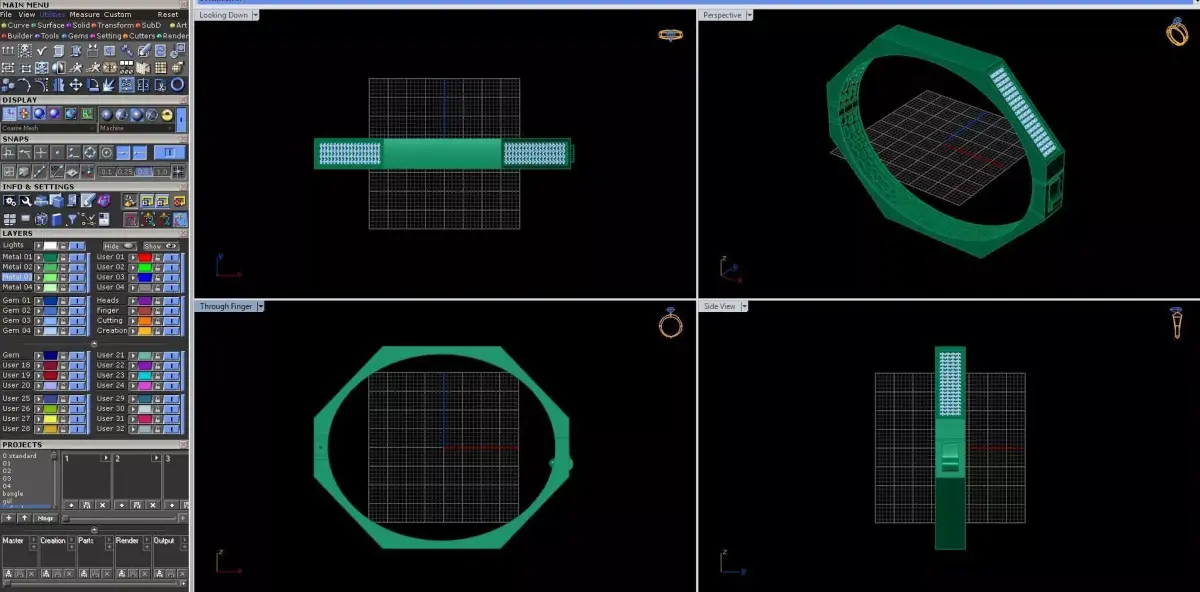Screen dimensions: 1200x592
Task: Set snap spacing to 0.25
Action: click(x=127, y=172)
